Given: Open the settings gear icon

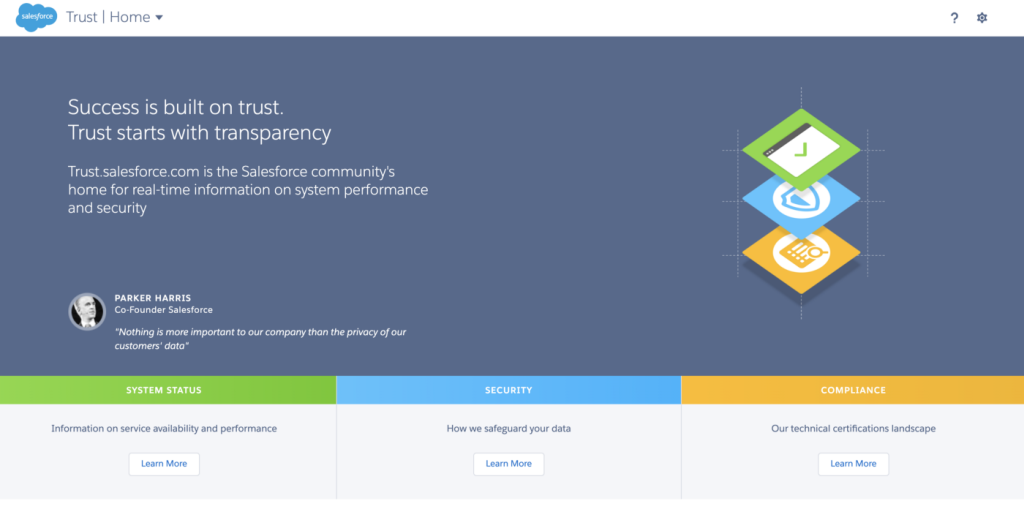Looking at the screenshot, I should [982, 18].
